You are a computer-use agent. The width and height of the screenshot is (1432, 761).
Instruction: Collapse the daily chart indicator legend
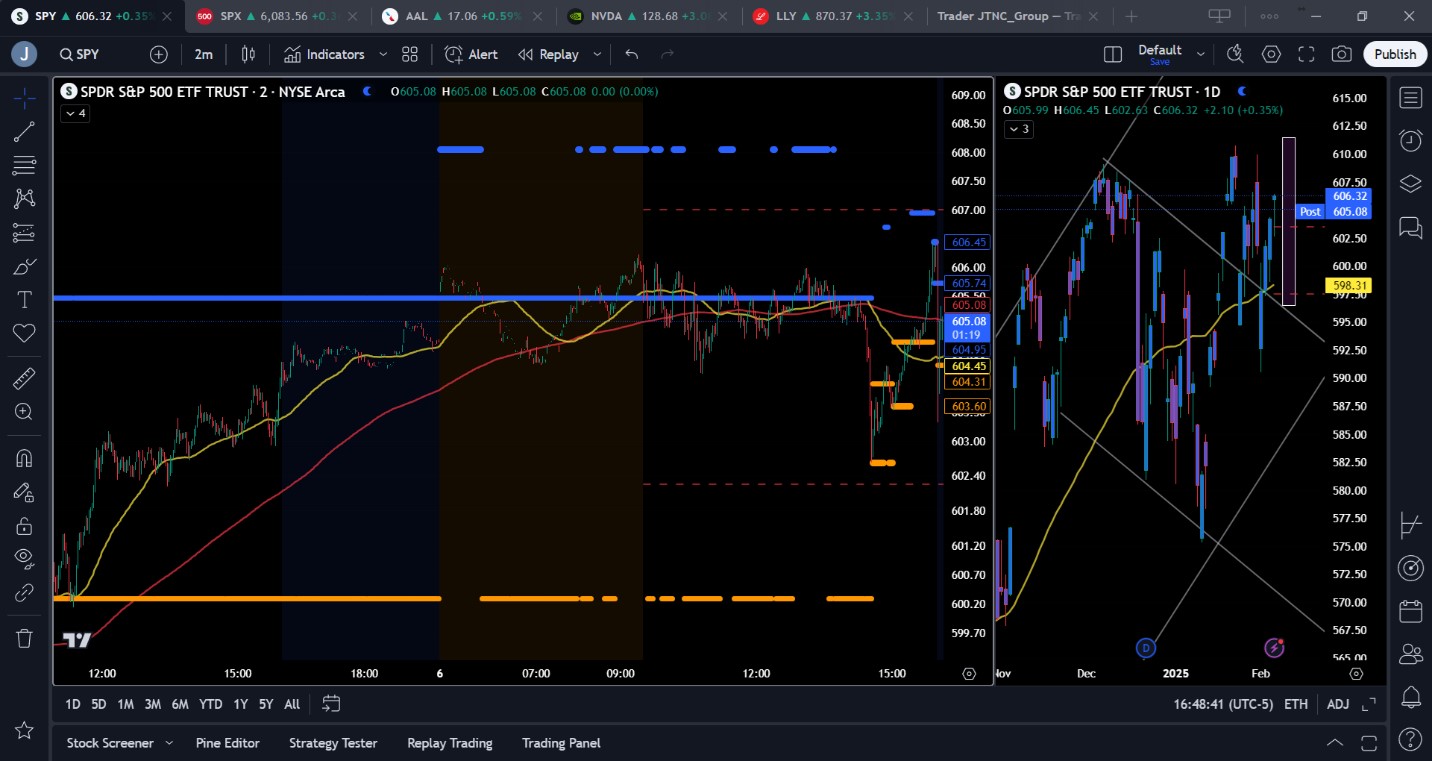(x=1019, y=128)
